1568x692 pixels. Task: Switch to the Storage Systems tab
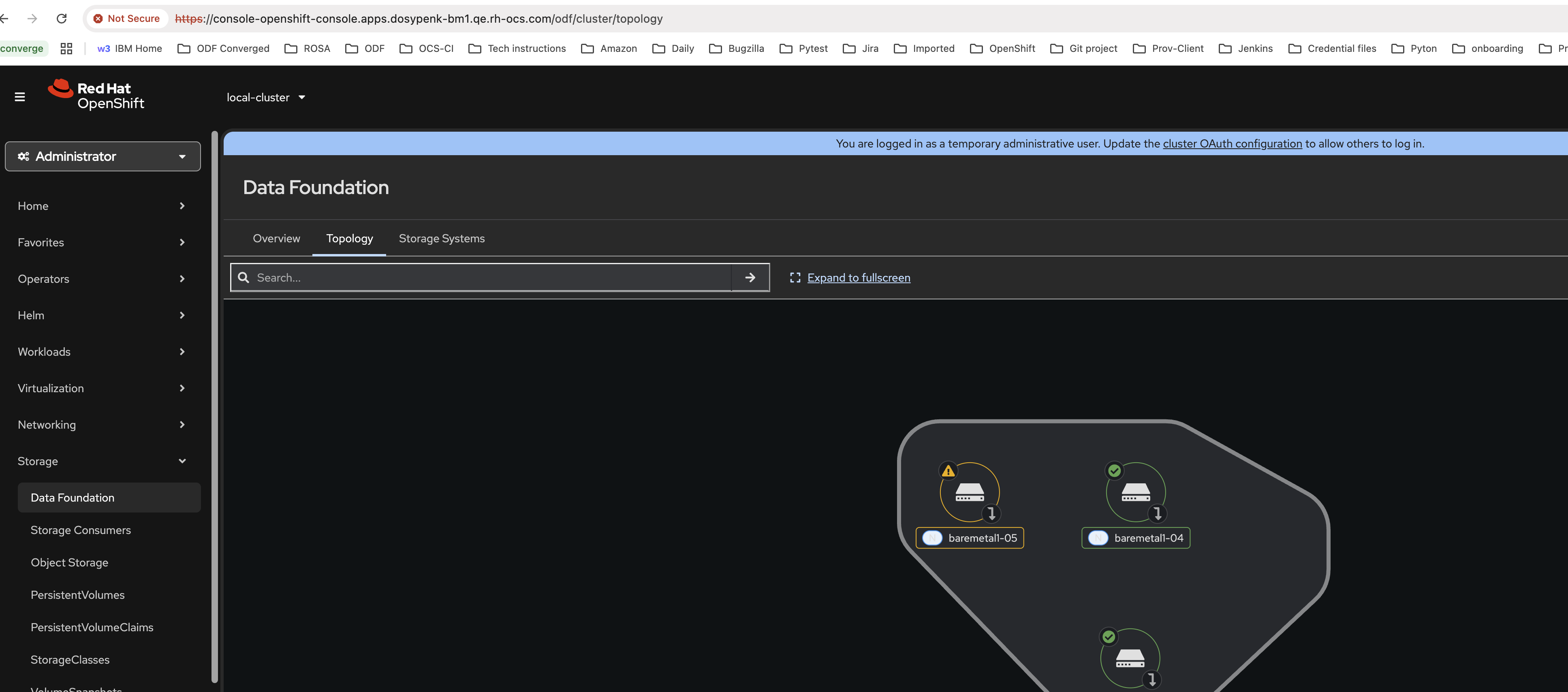[x=441, y=239]
